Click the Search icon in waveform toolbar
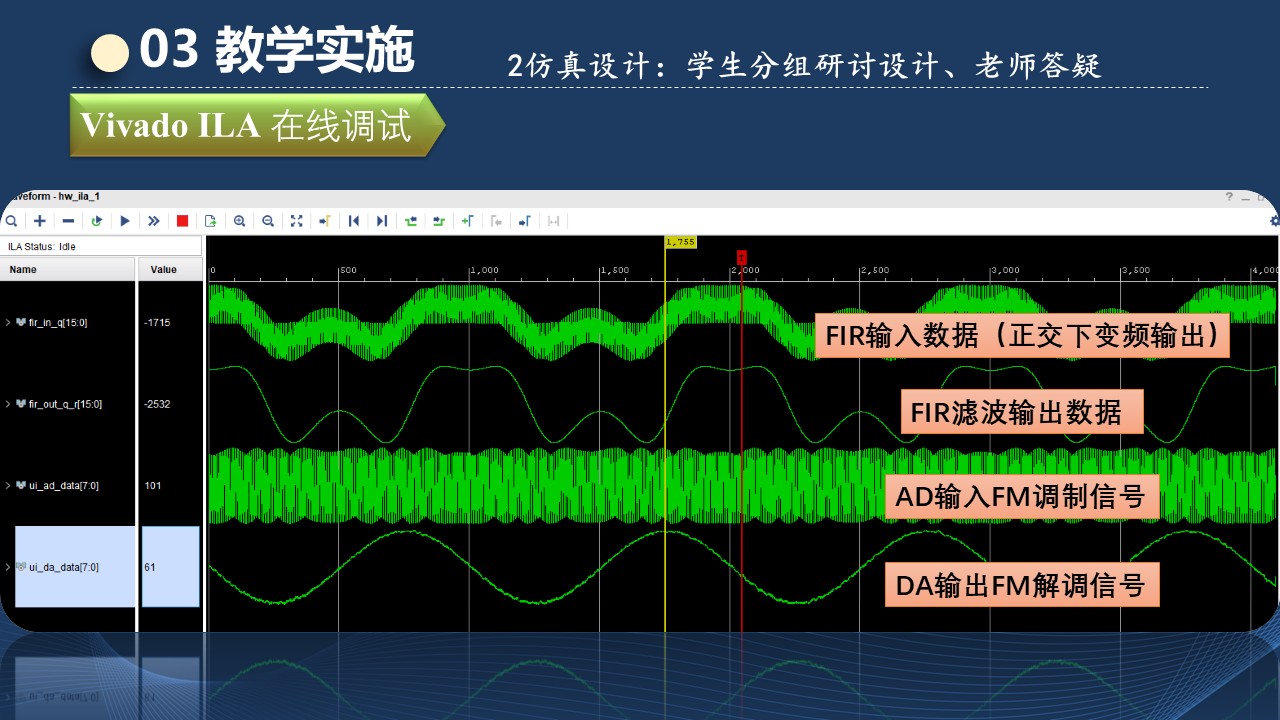The height and width of the screenshot is (720, 1280). pos(11,221)
